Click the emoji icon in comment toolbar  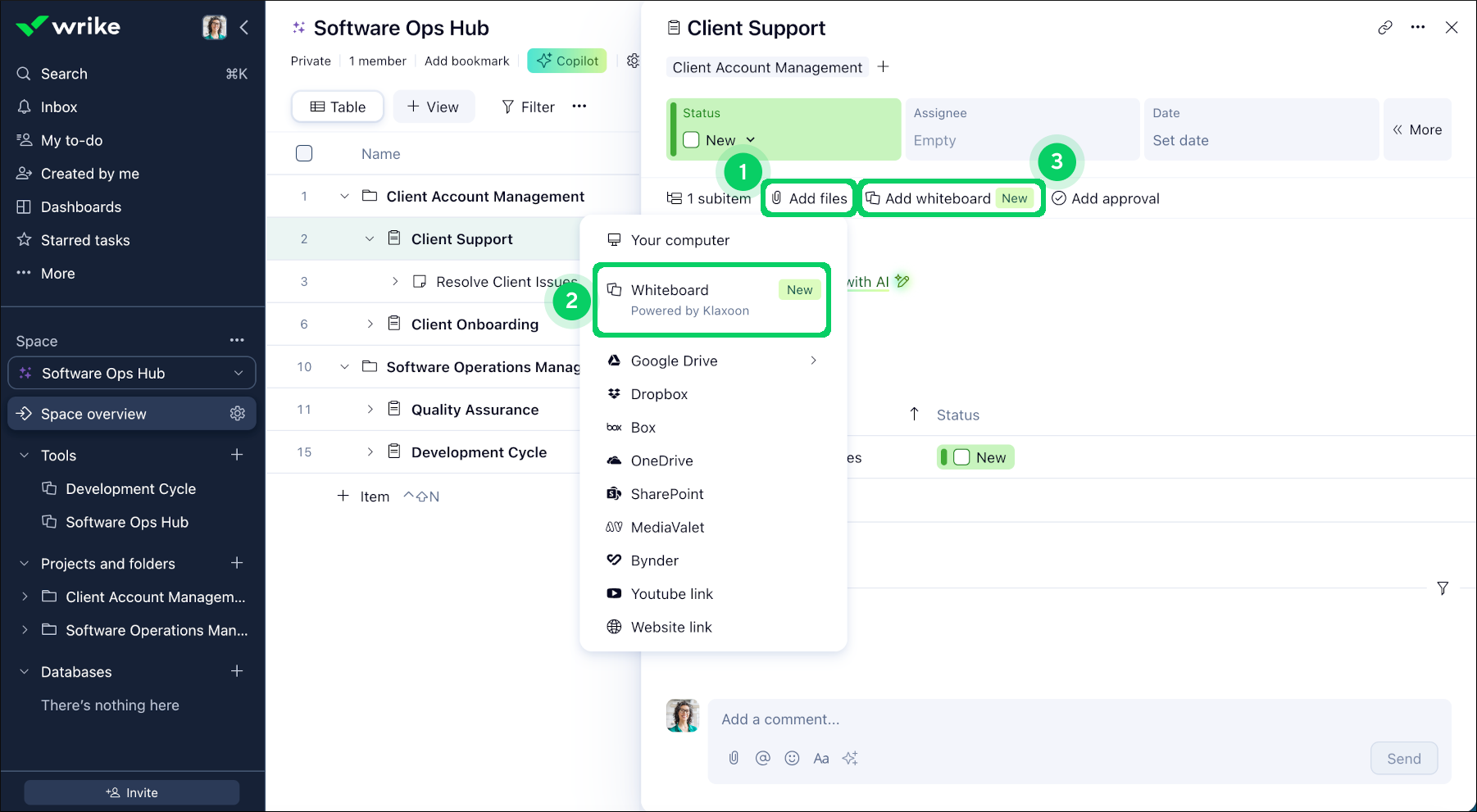pos(792,759)
